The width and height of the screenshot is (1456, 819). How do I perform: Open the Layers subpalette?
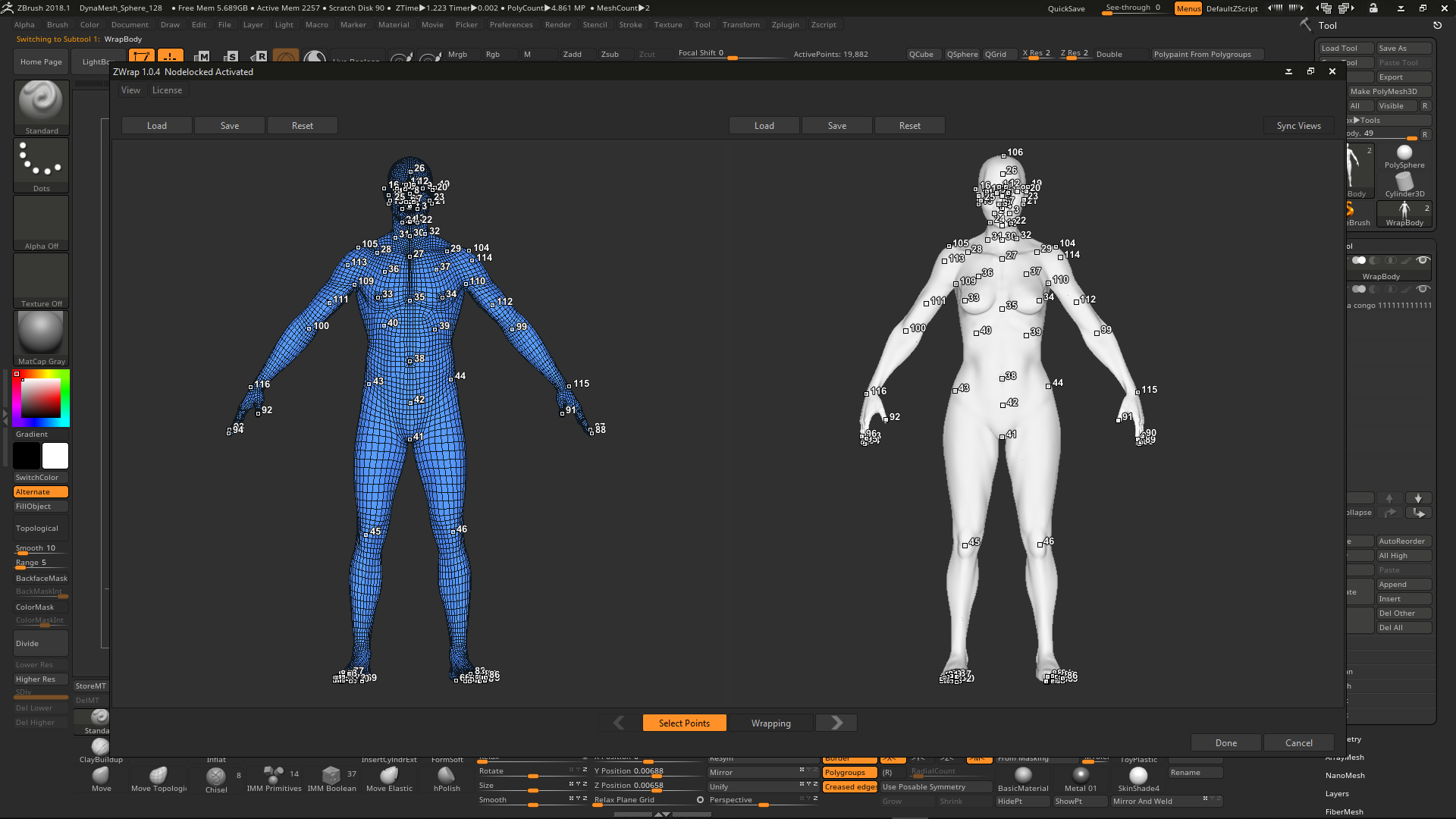1337,794
